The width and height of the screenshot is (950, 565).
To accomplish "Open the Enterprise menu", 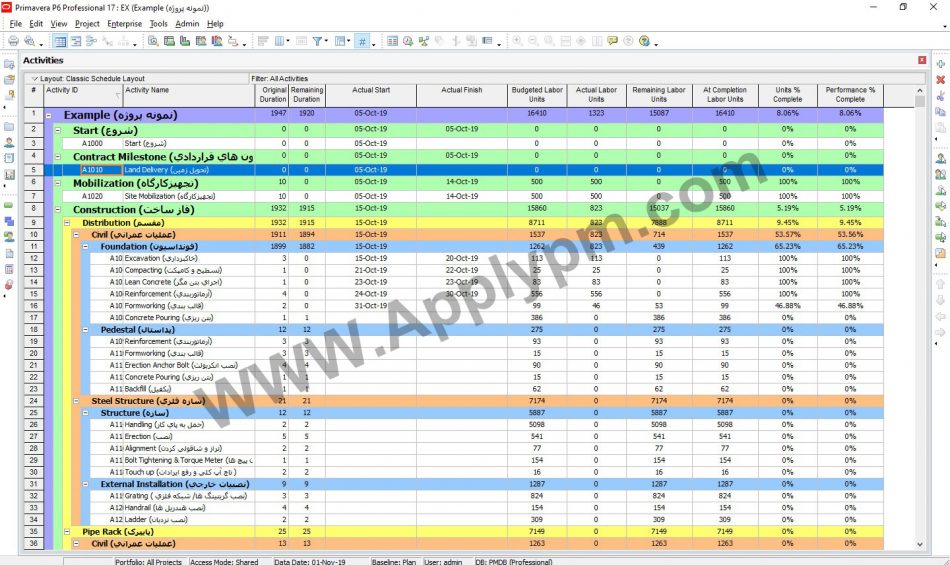I will click(x=124, y=24).
